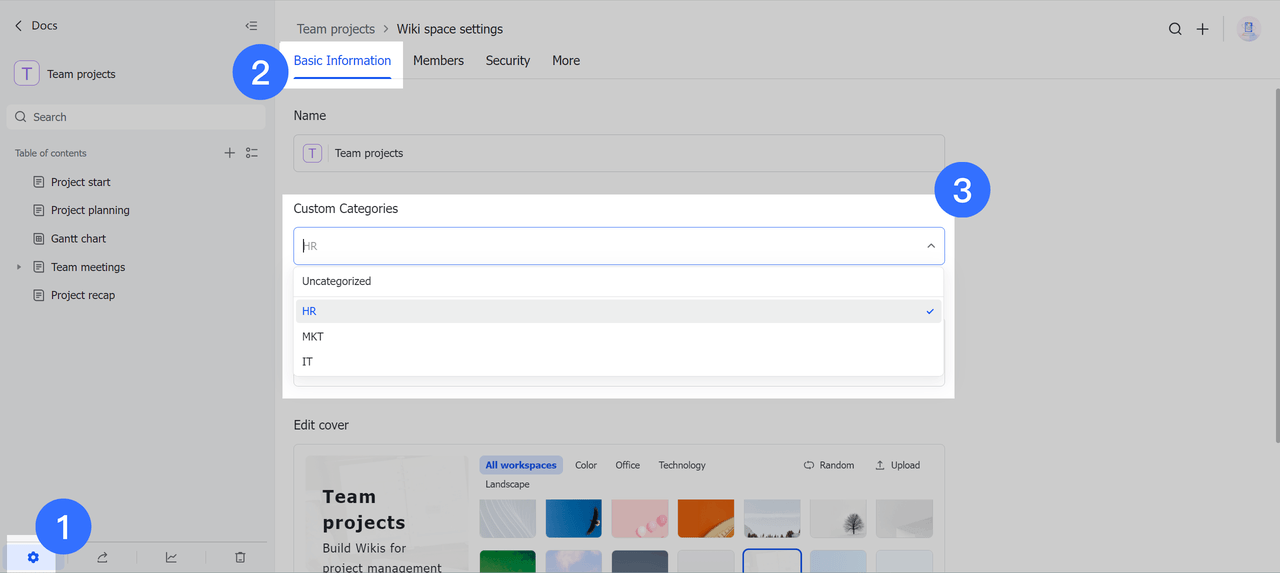Pick the pink spheres cover thumbnail
Screen dimensions: 1280x573
640,519
